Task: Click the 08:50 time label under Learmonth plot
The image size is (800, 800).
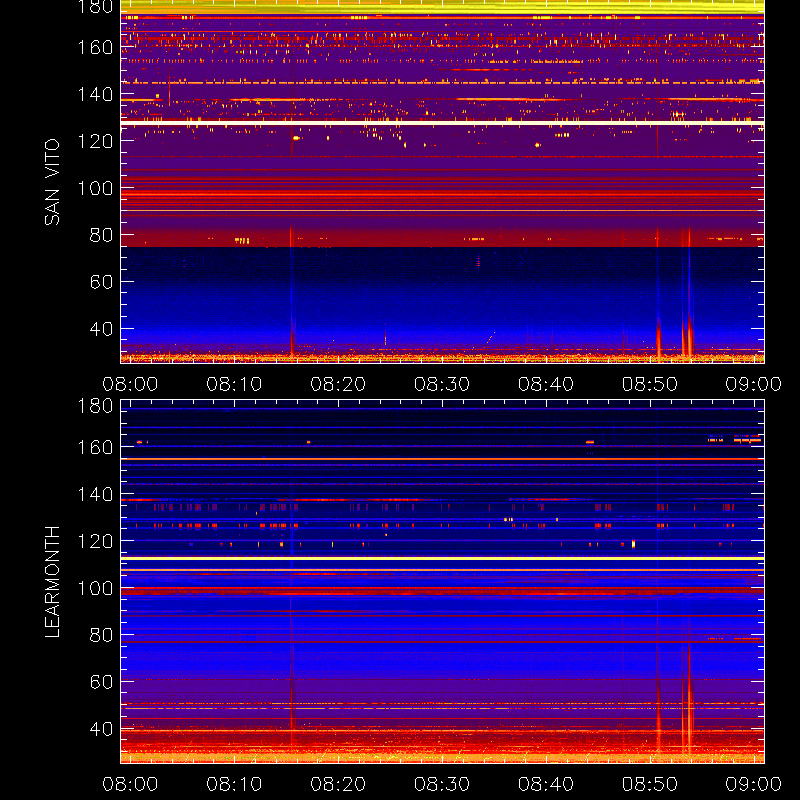Action: pos(649,784)
